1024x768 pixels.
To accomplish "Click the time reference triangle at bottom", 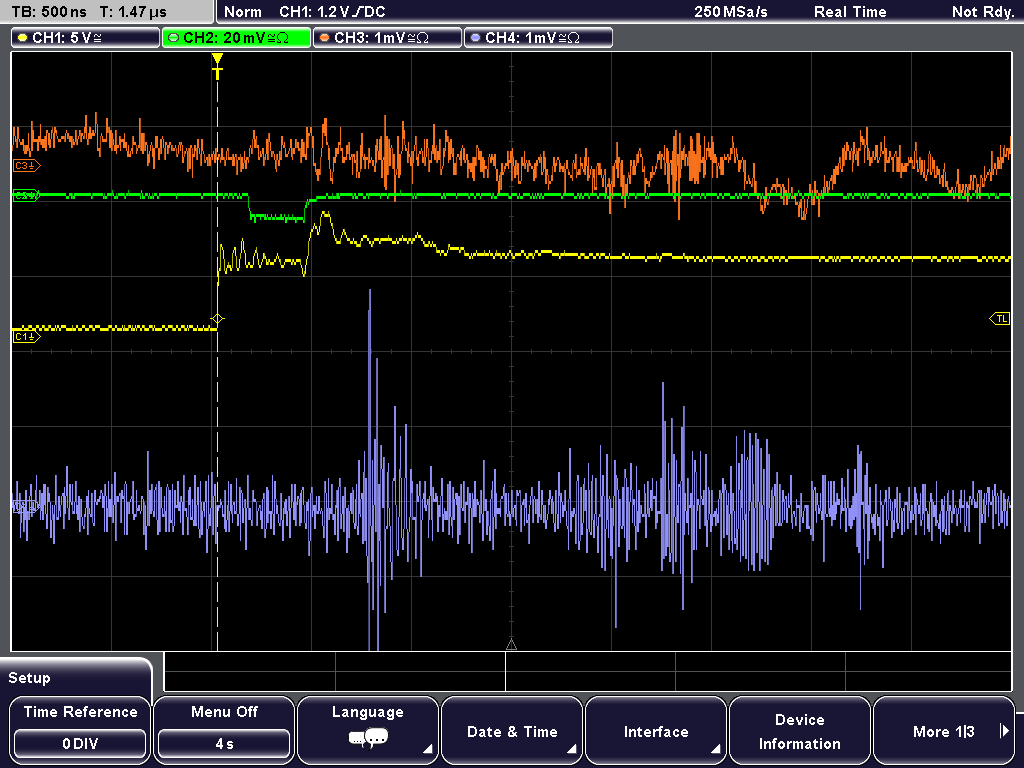I will (x=511, y=645).
